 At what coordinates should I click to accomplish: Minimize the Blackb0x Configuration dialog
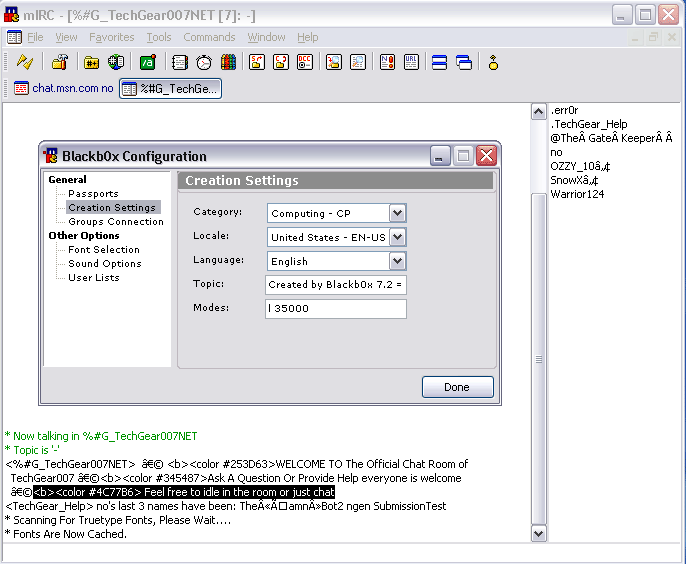pos(440,156)
